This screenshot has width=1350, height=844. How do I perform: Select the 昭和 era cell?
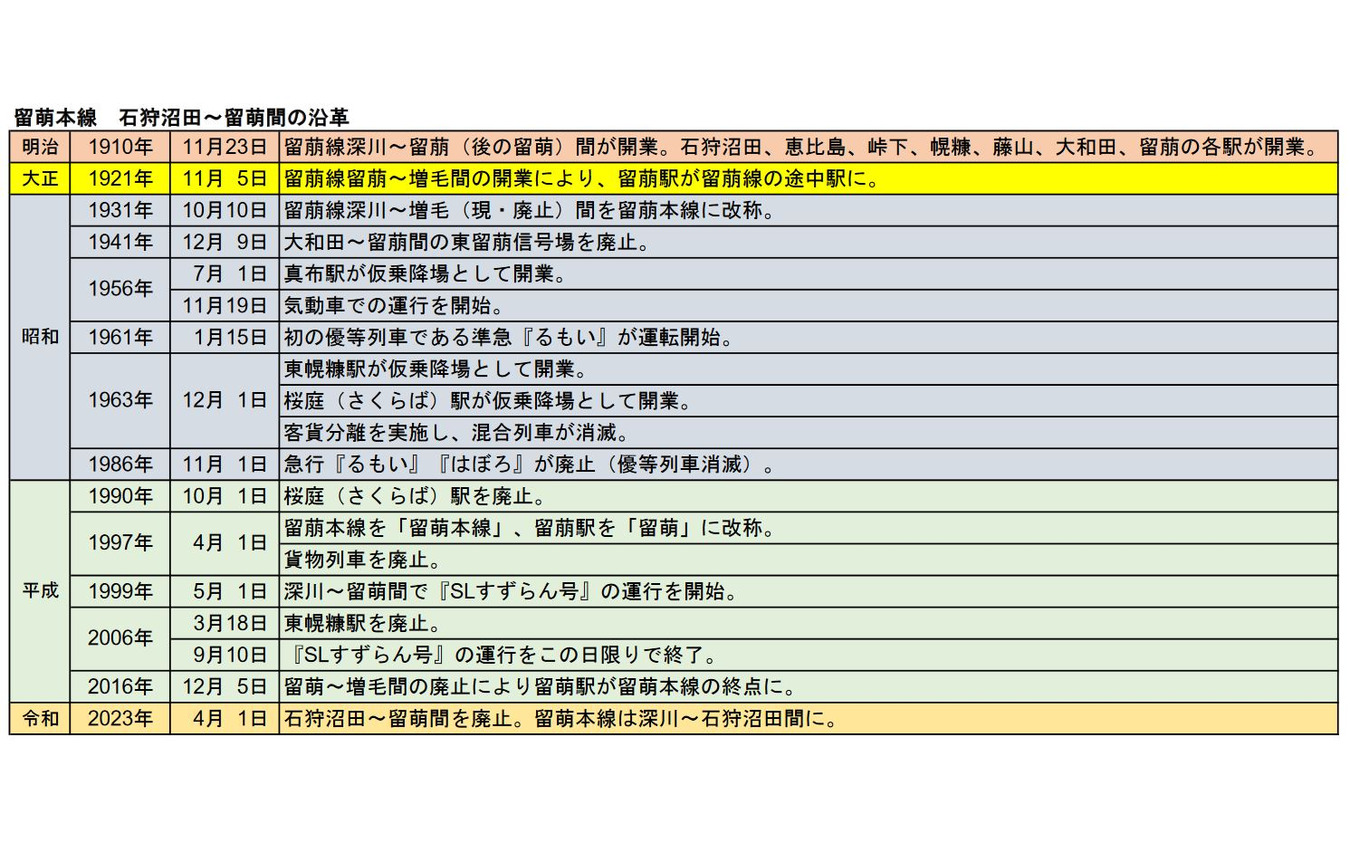40,337
